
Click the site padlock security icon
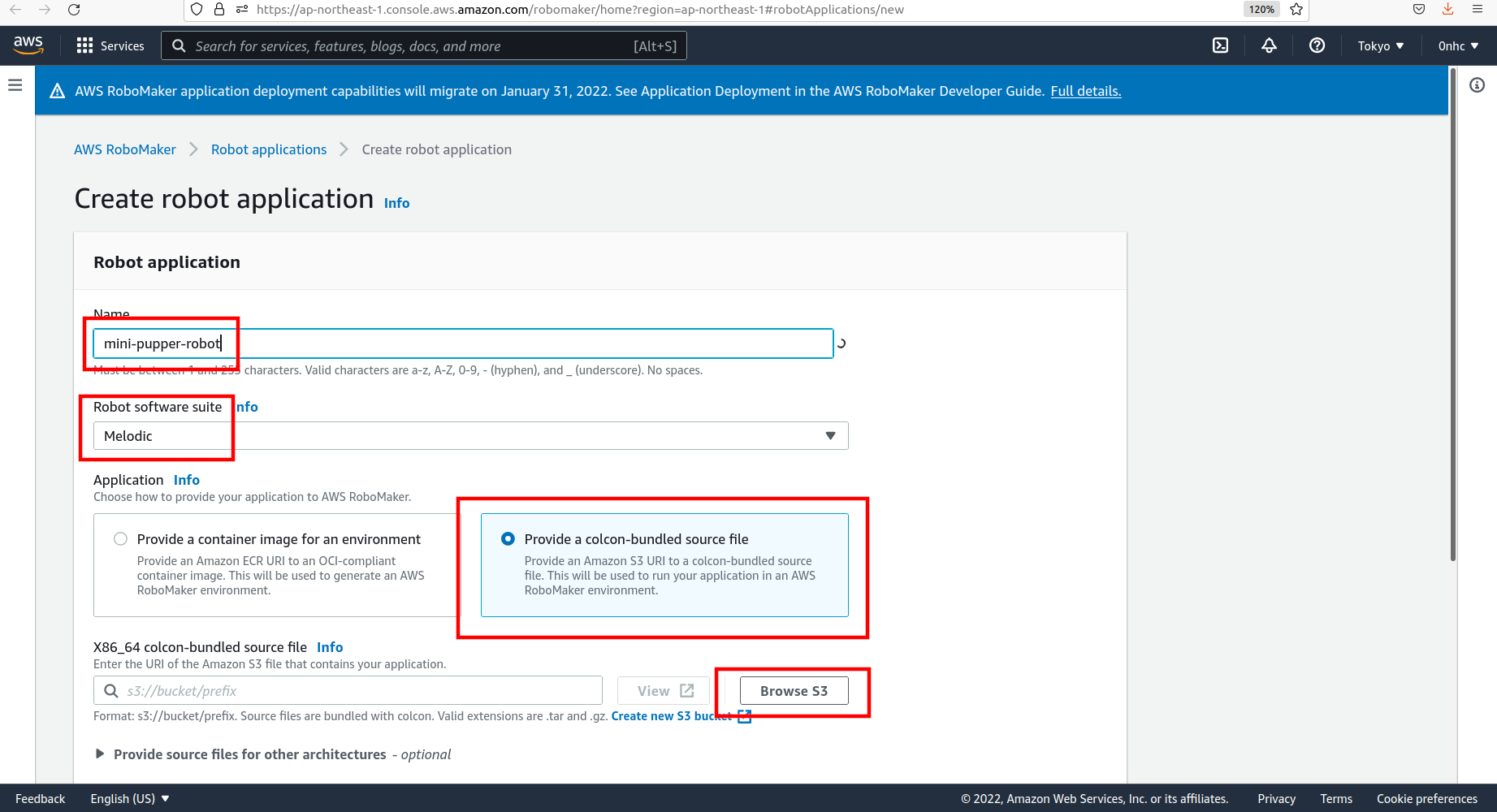[219, 10]
